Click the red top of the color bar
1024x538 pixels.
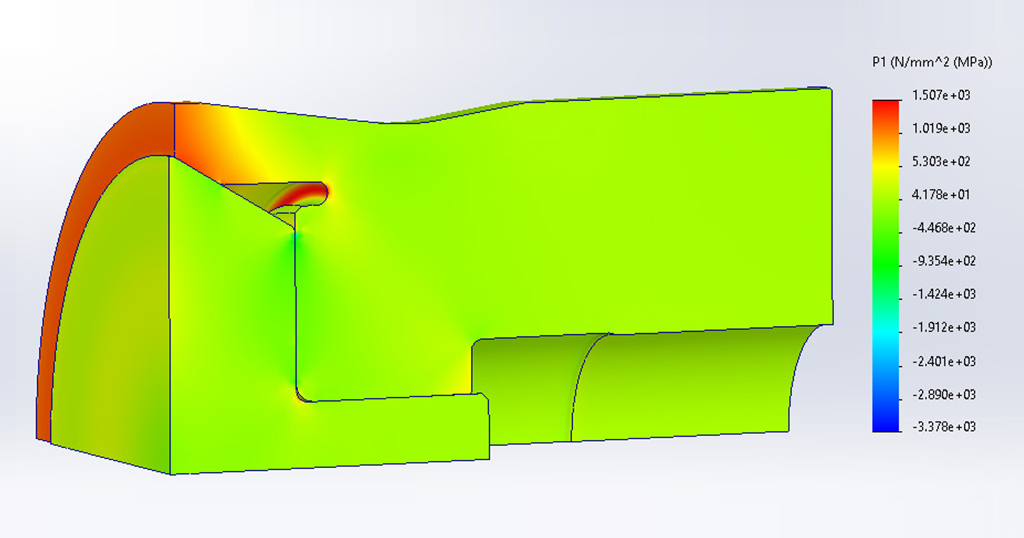click(885, 106)
